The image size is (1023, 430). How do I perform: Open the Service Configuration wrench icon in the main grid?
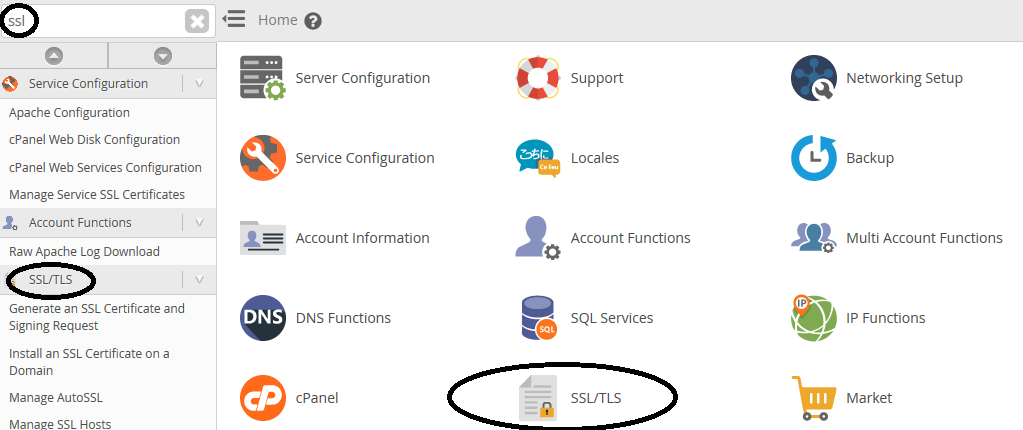pos(263,158)
